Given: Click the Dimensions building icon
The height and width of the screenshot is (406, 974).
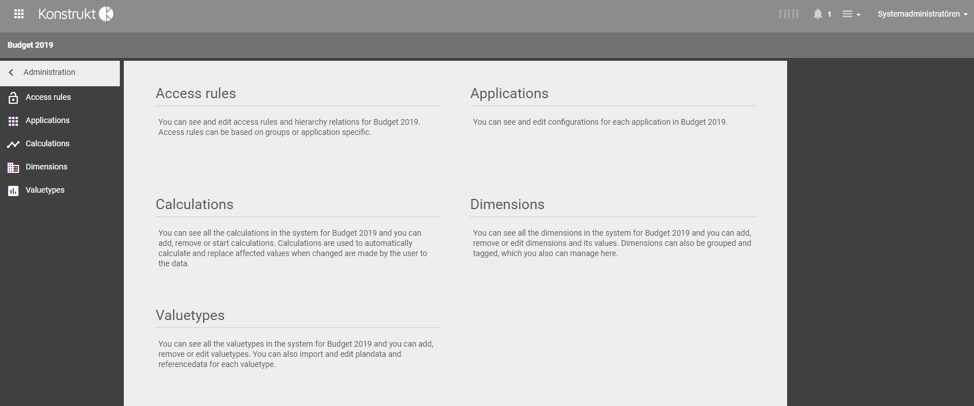Looking at the screenshot, I should coord(13,167).
